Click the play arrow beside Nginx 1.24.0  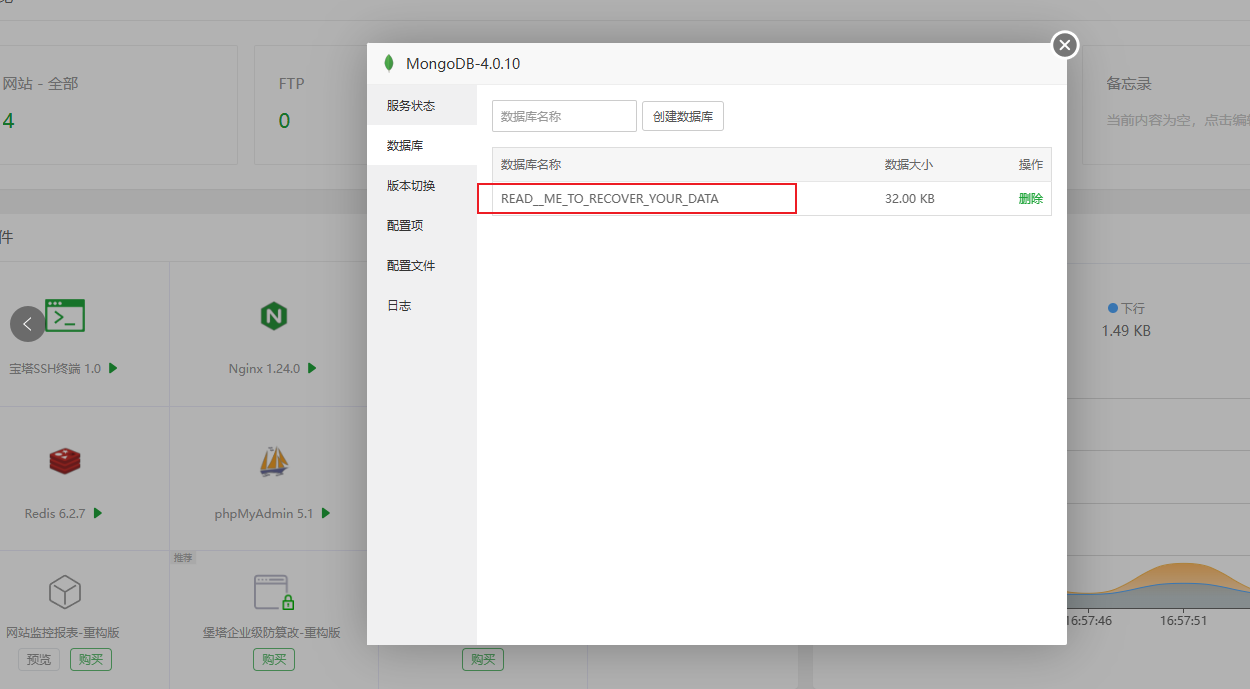click(x=312, y=368)
